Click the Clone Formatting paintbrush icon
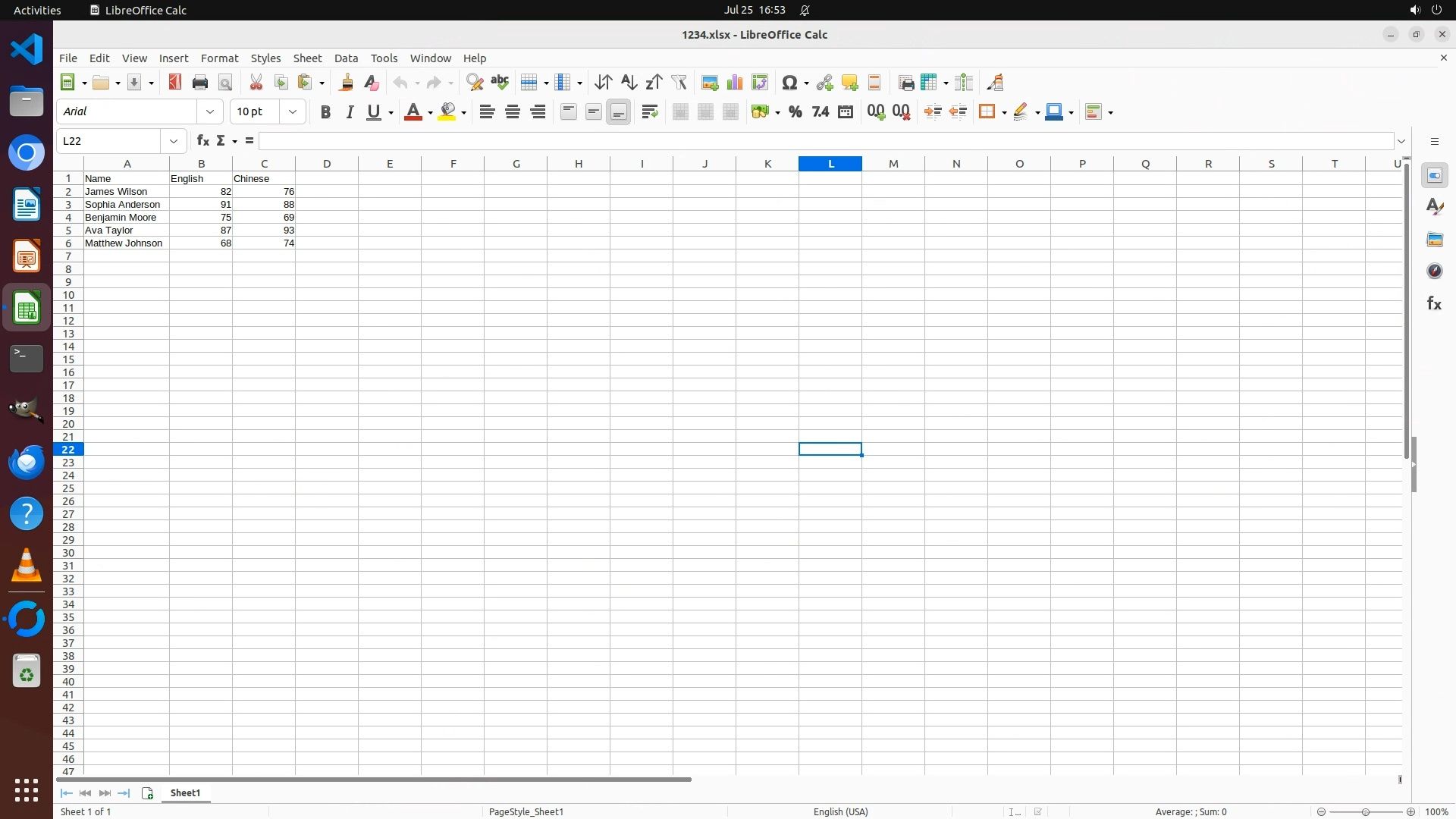 [x=347, y=83]
